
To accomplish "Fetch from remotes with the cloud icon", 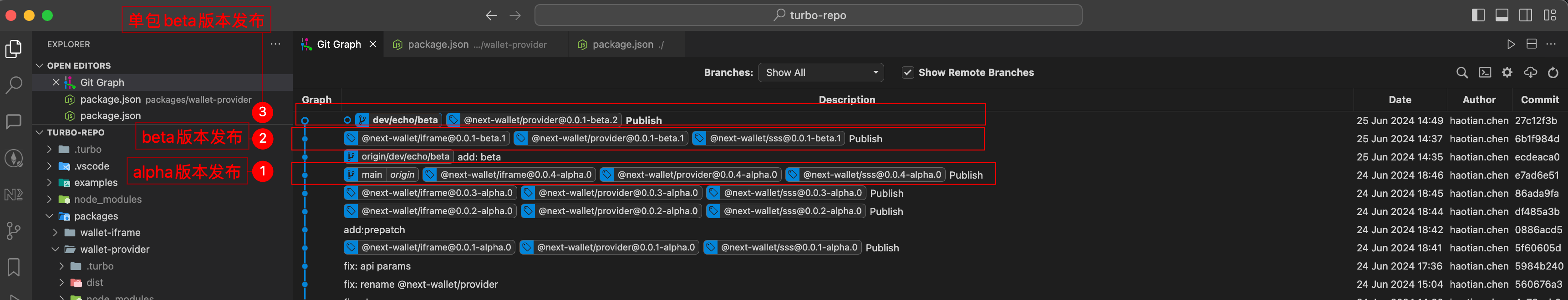I will (1530, 73).
